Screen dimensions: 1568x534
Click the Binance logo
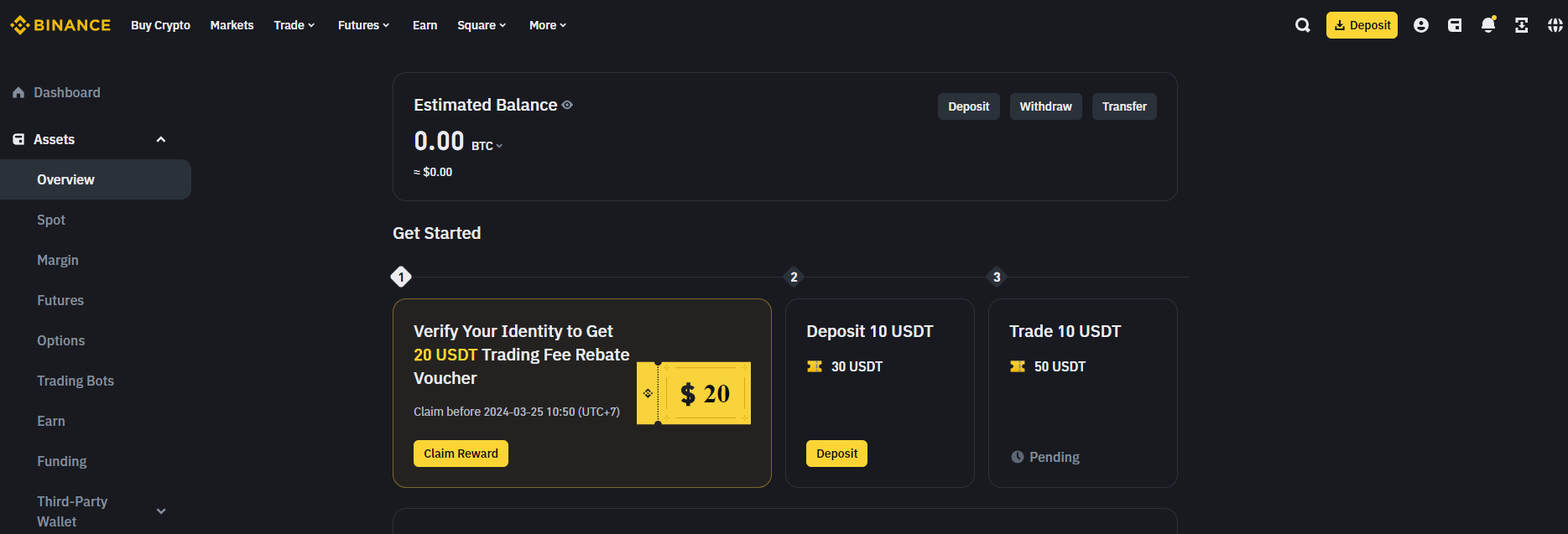(x=60, y=25)
